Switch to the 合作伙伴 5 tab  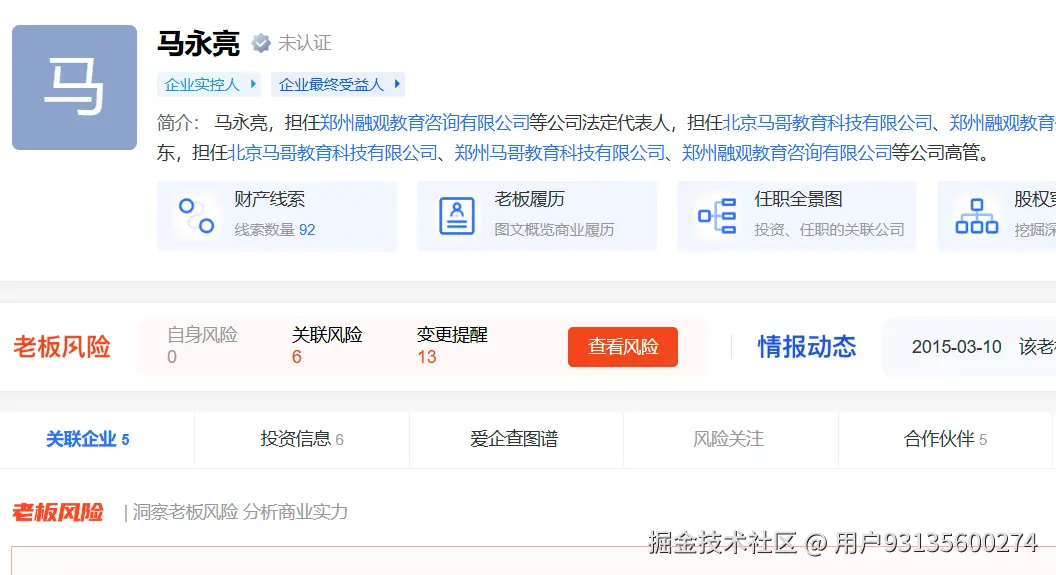pos(945,439)
